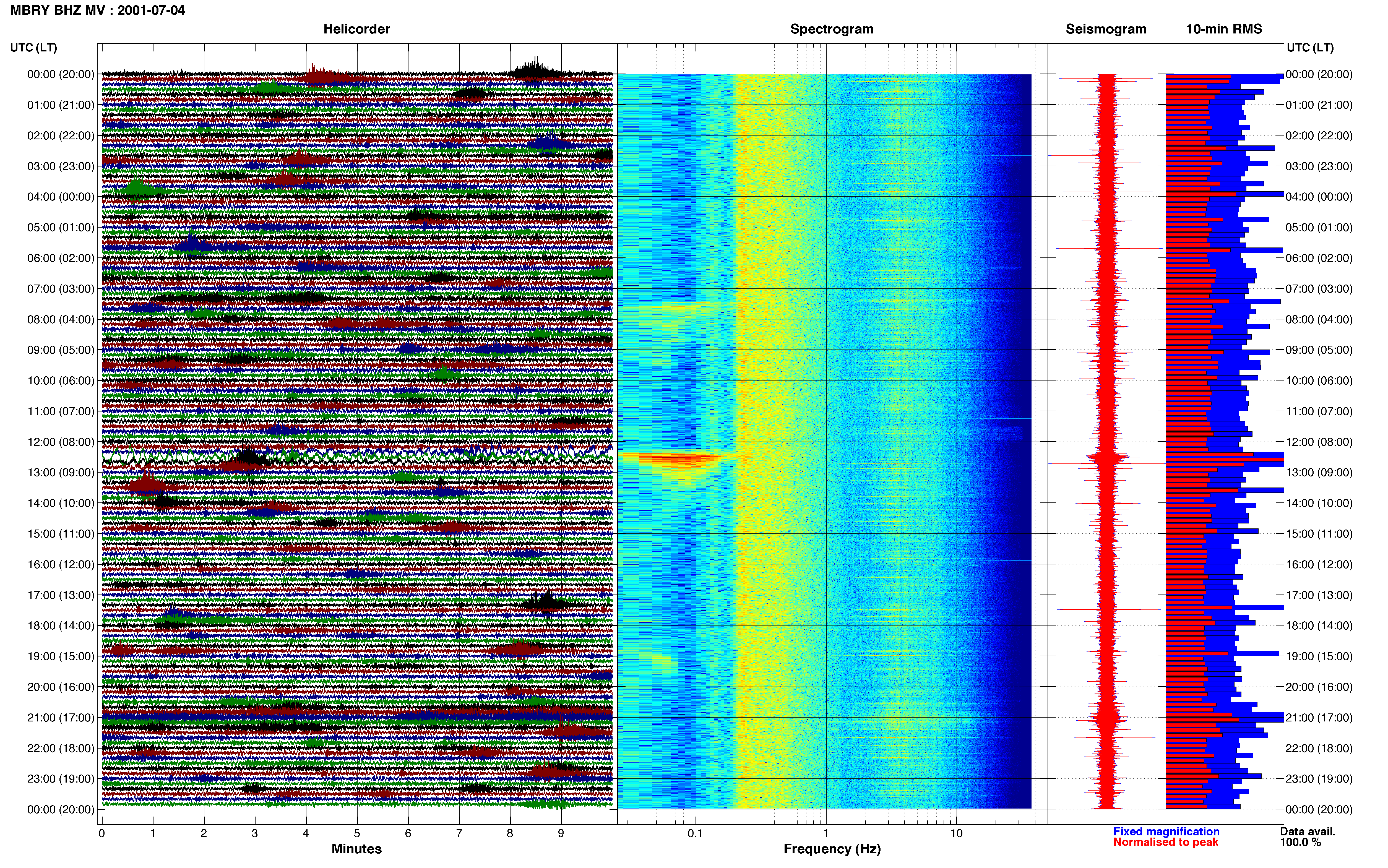Screen dimensions: 1388x868
Task: Click the '9' minutes axis tick label
Action: click(x=561, y=833)
